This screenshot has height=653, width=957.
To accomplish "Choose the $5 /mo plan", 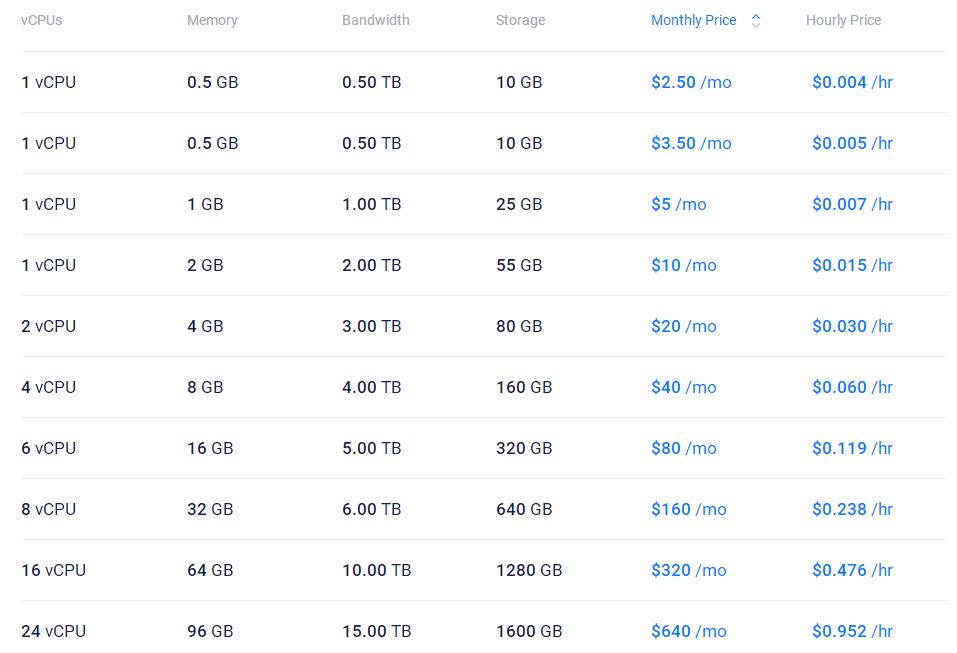I will (678, 205).
